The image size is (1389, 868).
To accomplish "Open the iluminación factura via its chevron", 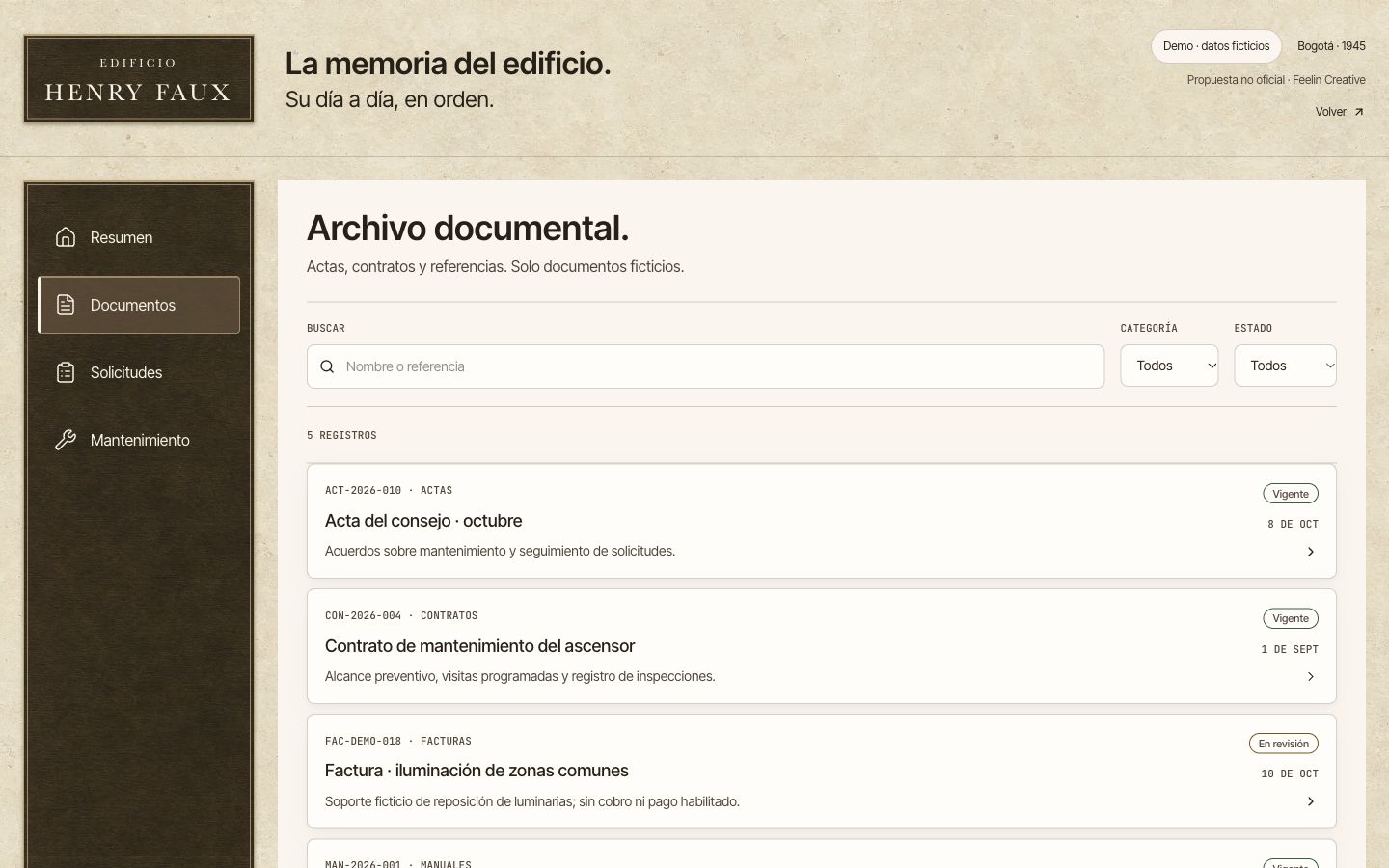I will click(1310, 801).
